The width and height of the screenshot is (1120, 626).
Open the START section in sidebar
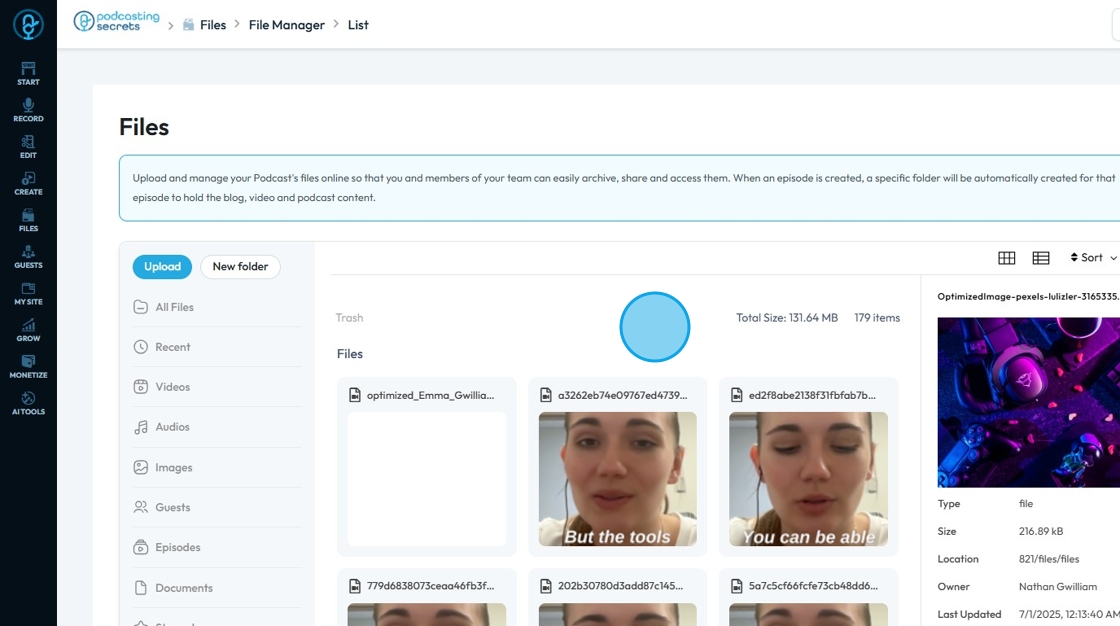[28, 73]
